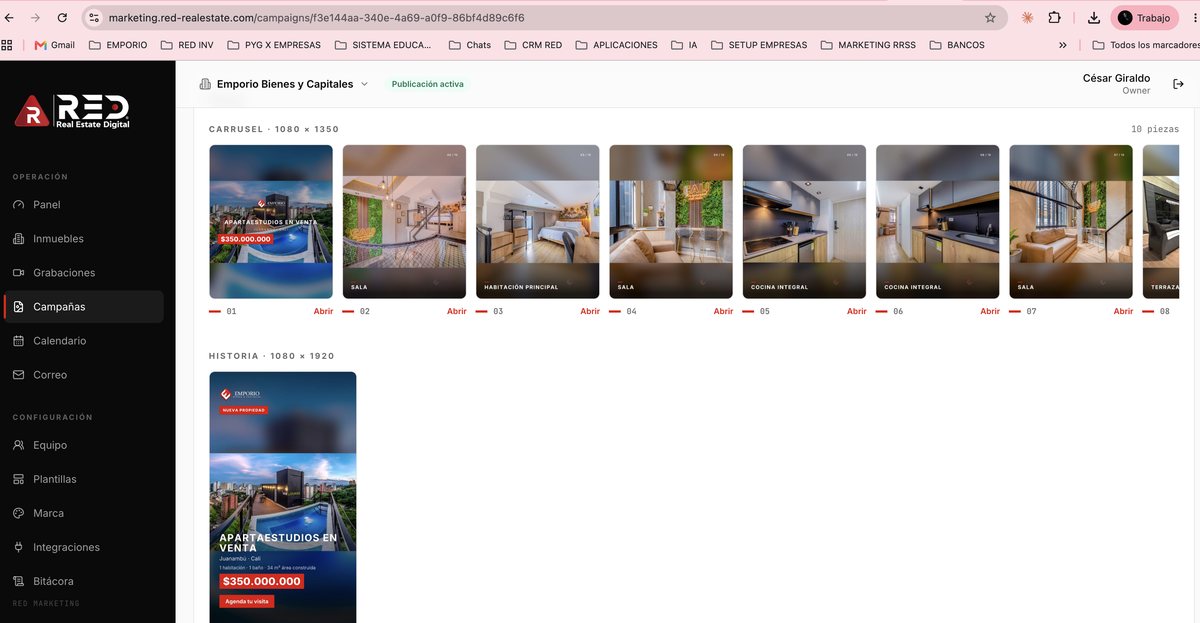This screenshot has width=1200, height=623.
Task: Click the logout icon beside César Giraldo
Action: tap(1178, 84)
